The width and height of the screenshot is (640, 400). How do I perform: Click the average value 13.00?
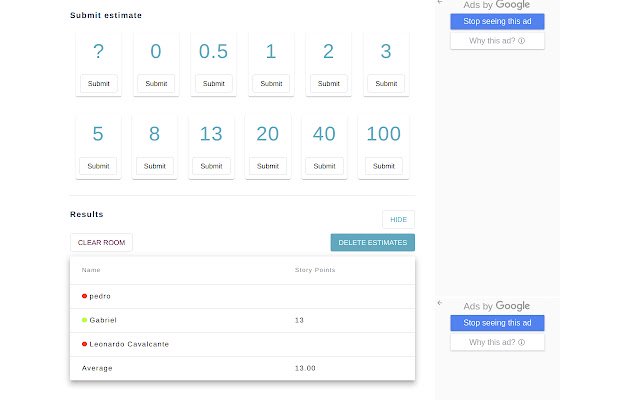coord(305,368)
